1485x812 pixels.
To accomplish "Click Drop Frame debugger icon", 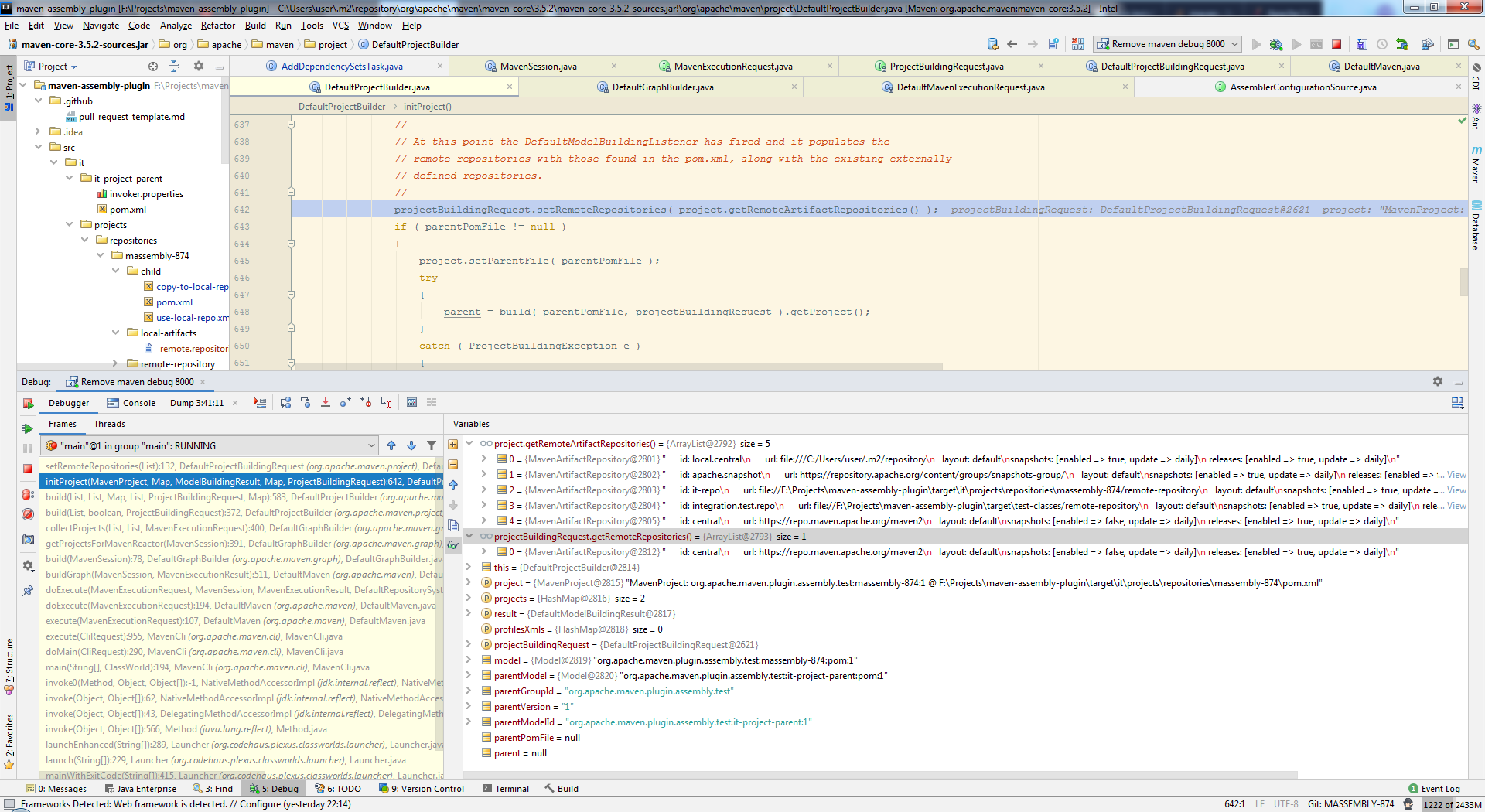I will point(366,402).
